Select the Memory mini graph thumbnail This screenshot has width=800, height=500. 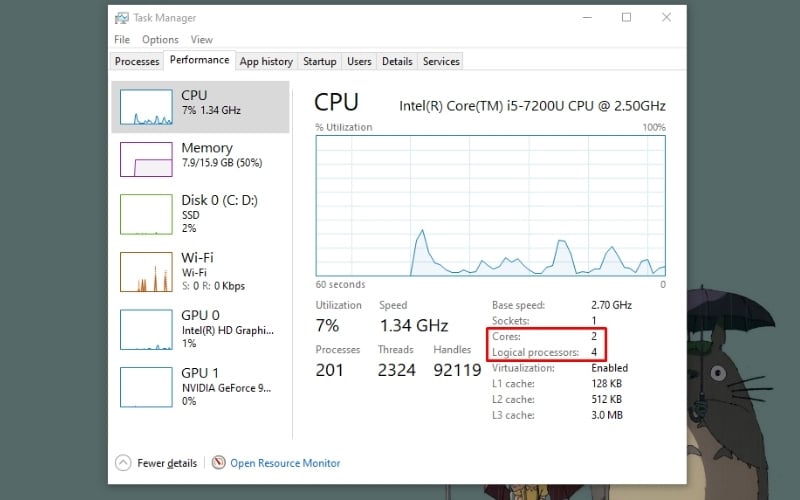tap(146, 160)
